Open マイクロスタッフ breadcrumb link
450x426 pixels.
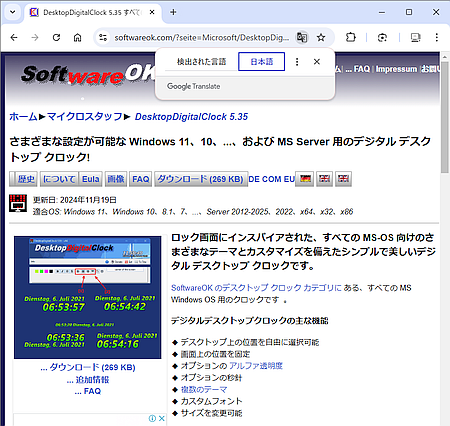(85, 117)
